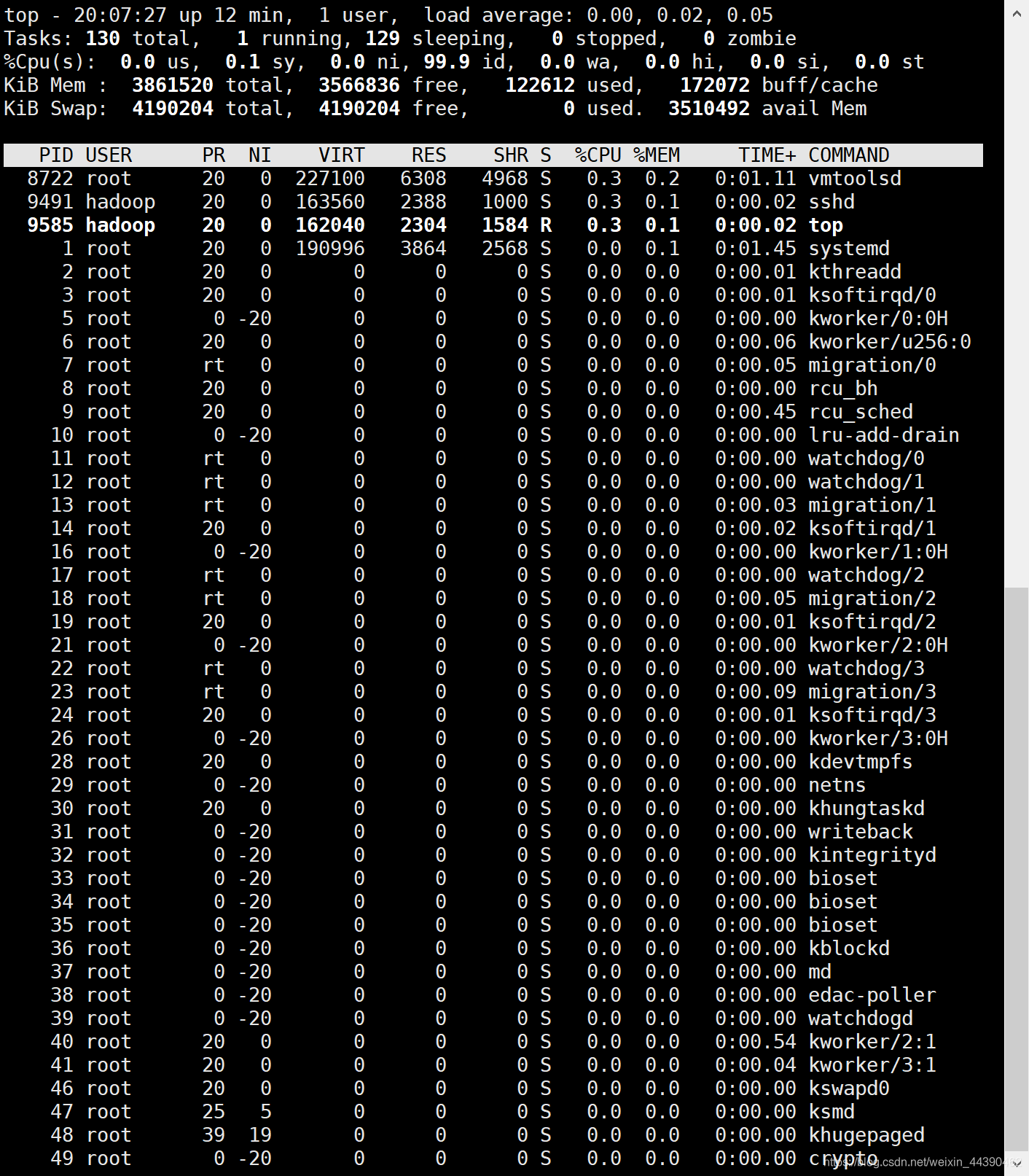
Task: Click watchdog/0 process name
Action: [x=866, y=459]
